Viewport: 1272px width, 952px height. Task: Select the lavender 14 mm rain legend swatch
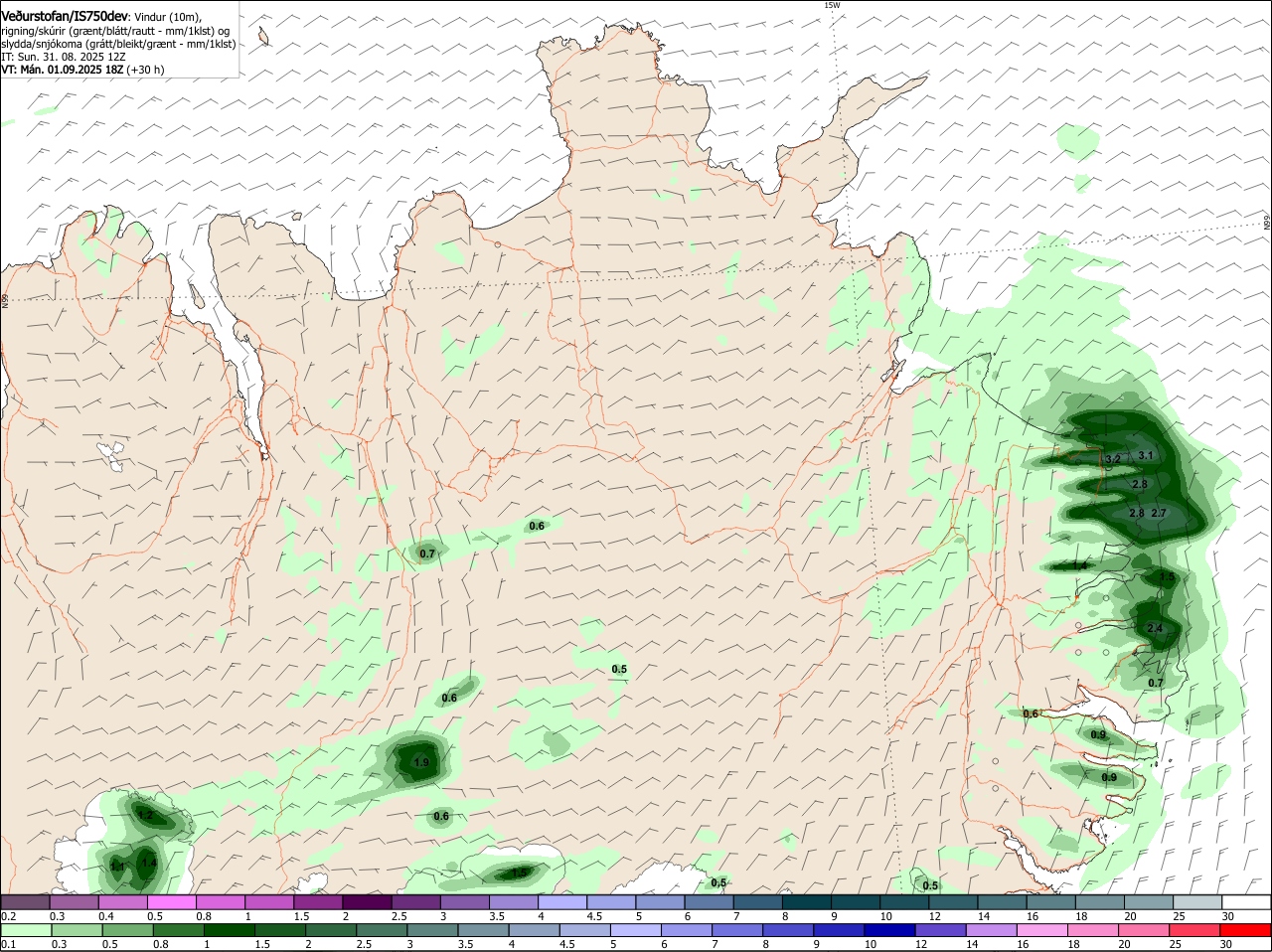(992, 929)
